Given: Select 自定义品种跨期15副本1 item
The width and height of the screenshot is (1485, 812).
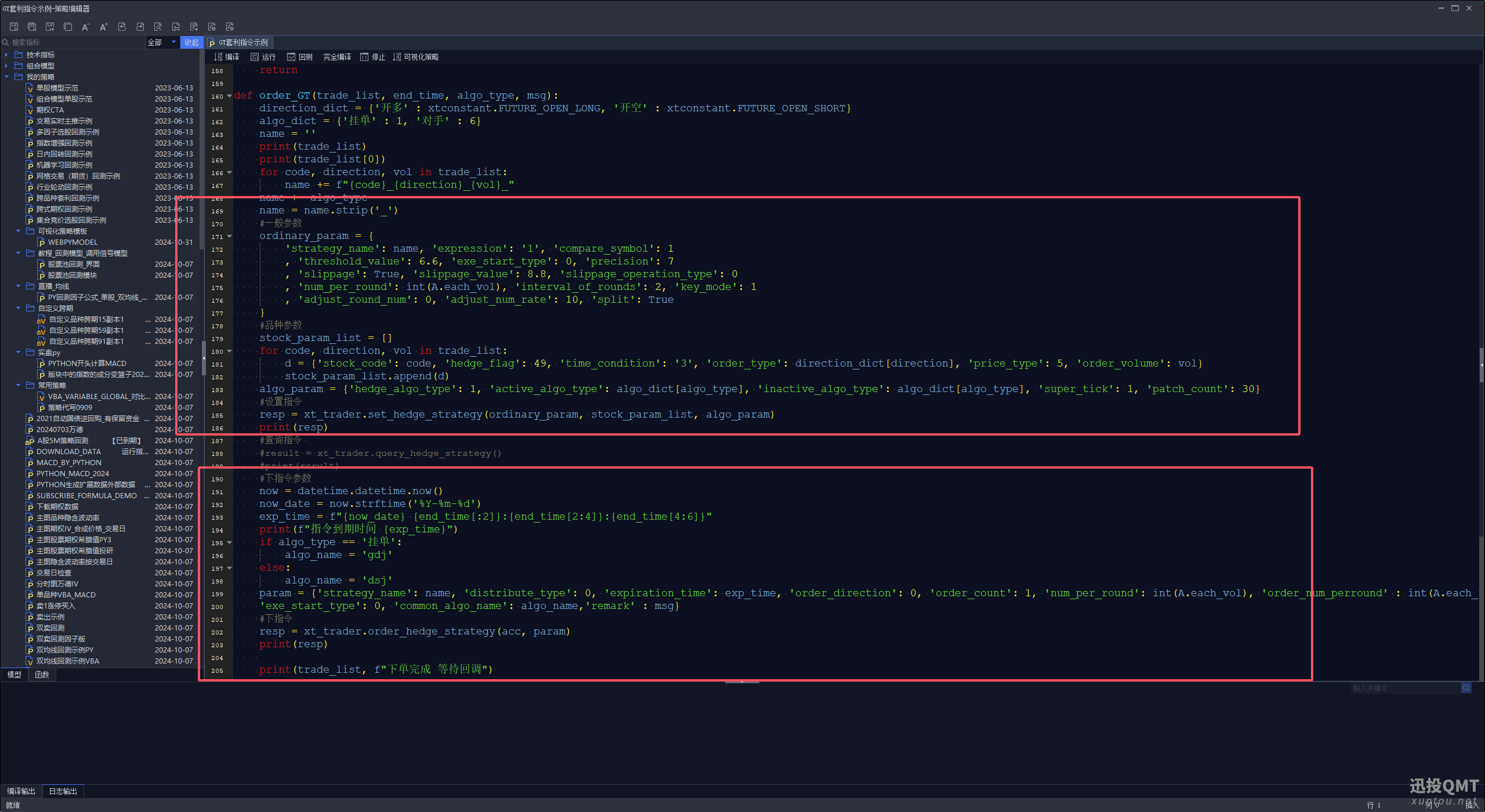Looking at the screenshot, I should point(86,319).
